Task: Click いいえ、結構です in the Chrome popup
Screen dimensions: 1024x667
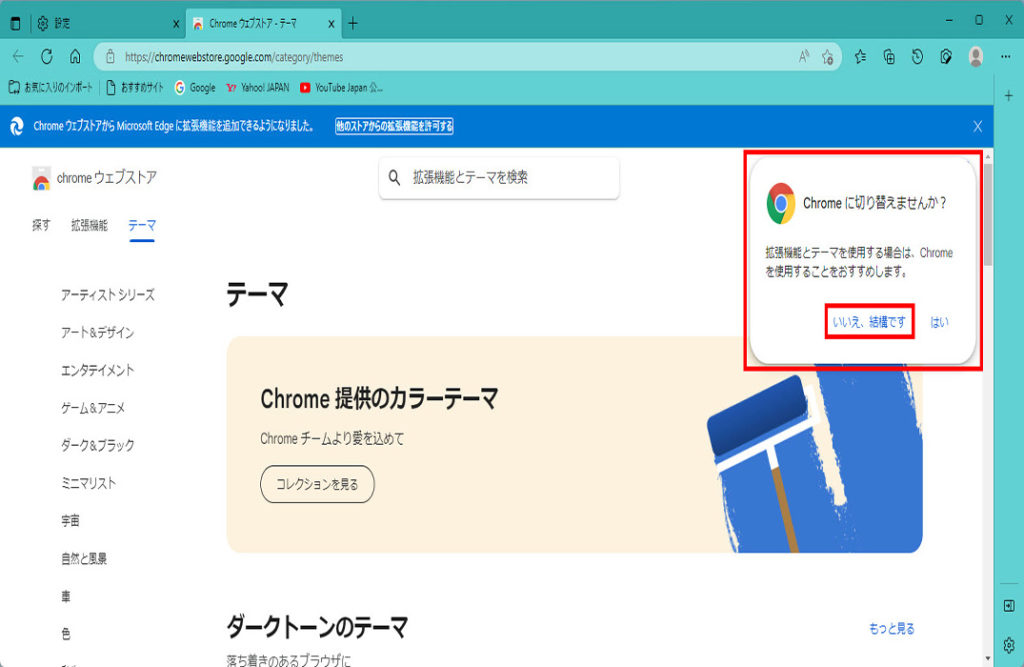Action: click(869, 322)
